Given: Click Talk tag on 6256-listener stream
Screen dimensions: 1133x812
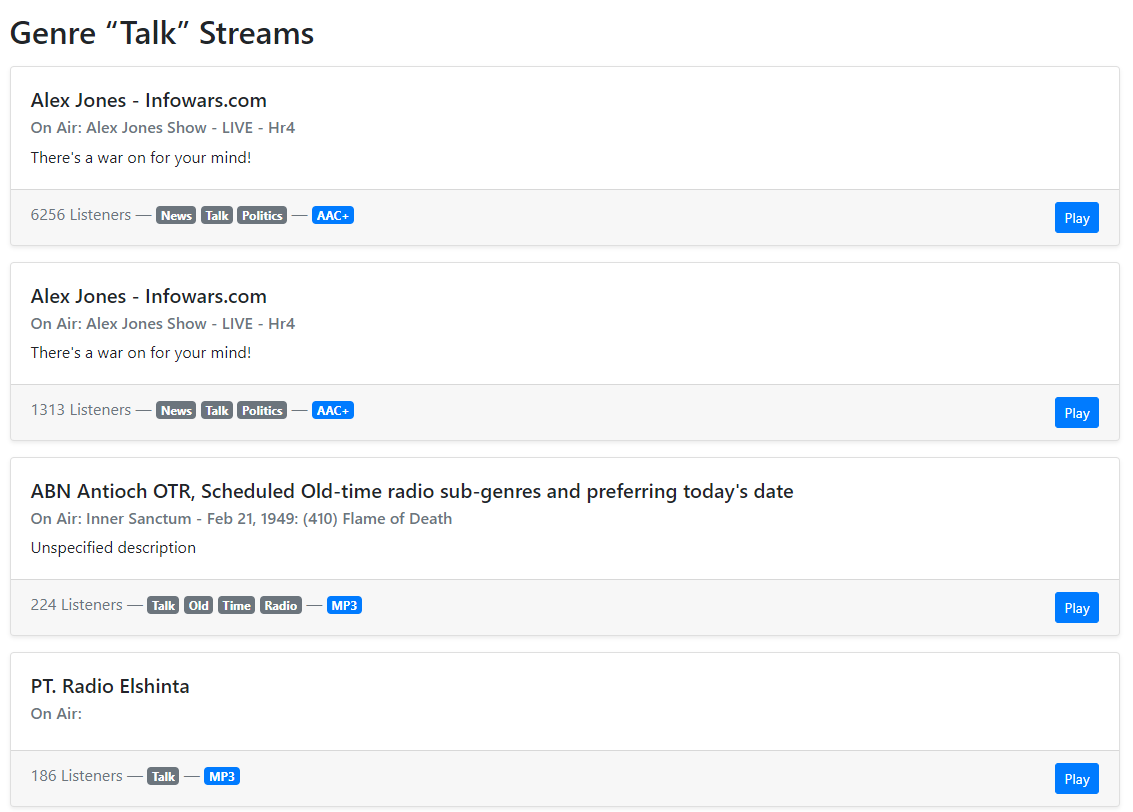Looking at the screenshot, I should pyautogui.click(x=217, y=216).
